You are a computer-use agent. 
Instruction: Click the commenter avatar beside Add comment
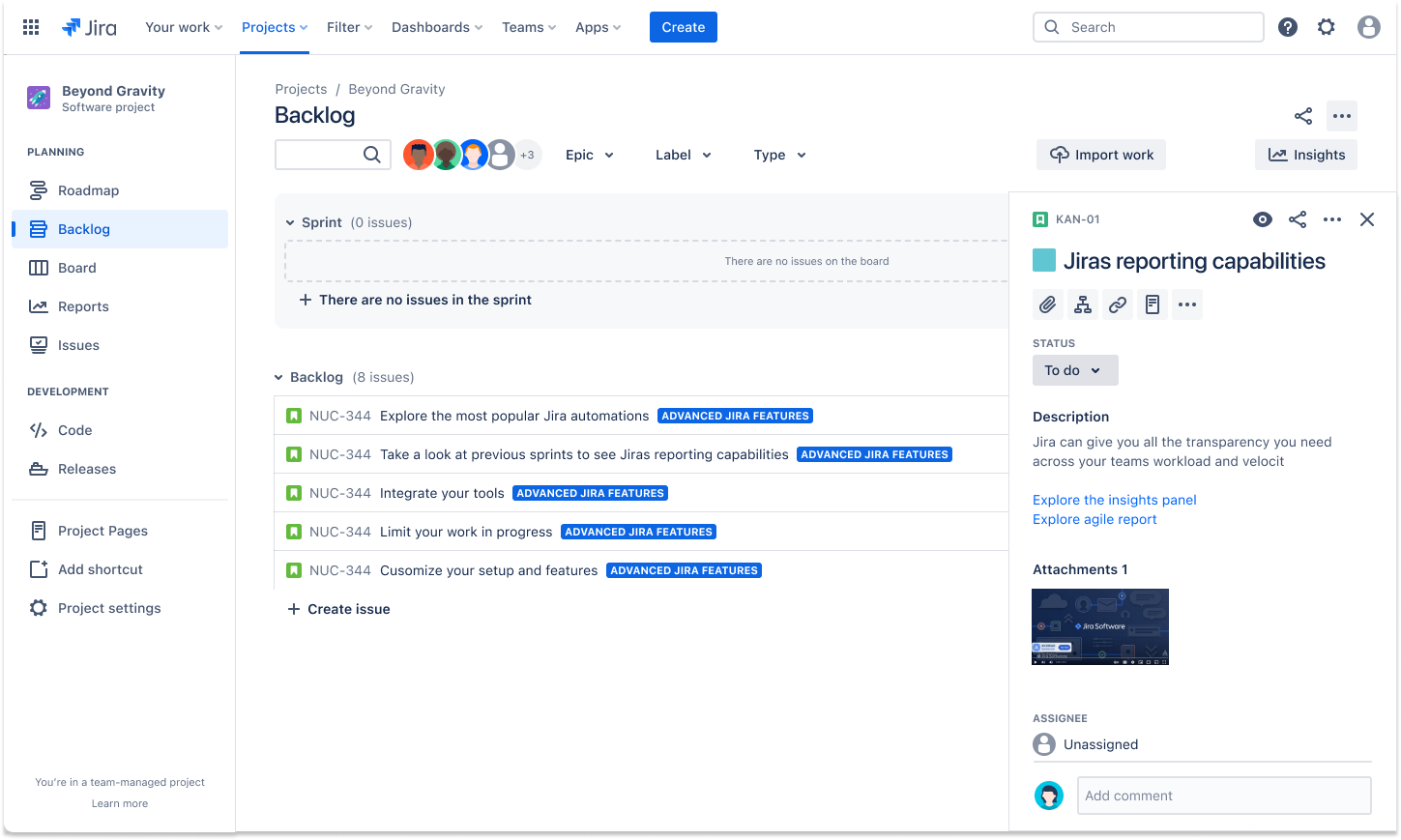tap(1049, 796)
